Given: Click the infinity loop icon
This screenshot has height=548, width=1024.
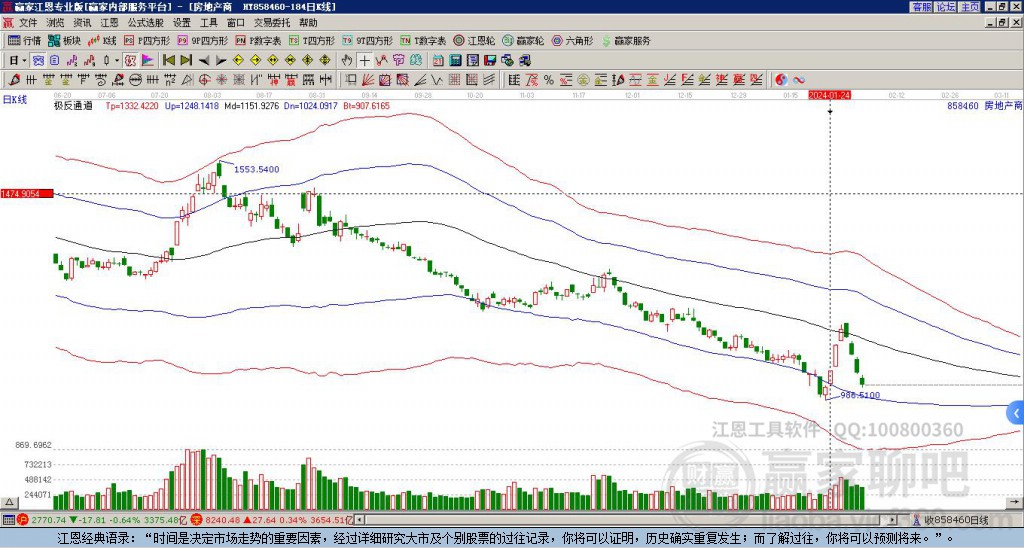Looking at the screenshot, I should [x=799, y=80].
